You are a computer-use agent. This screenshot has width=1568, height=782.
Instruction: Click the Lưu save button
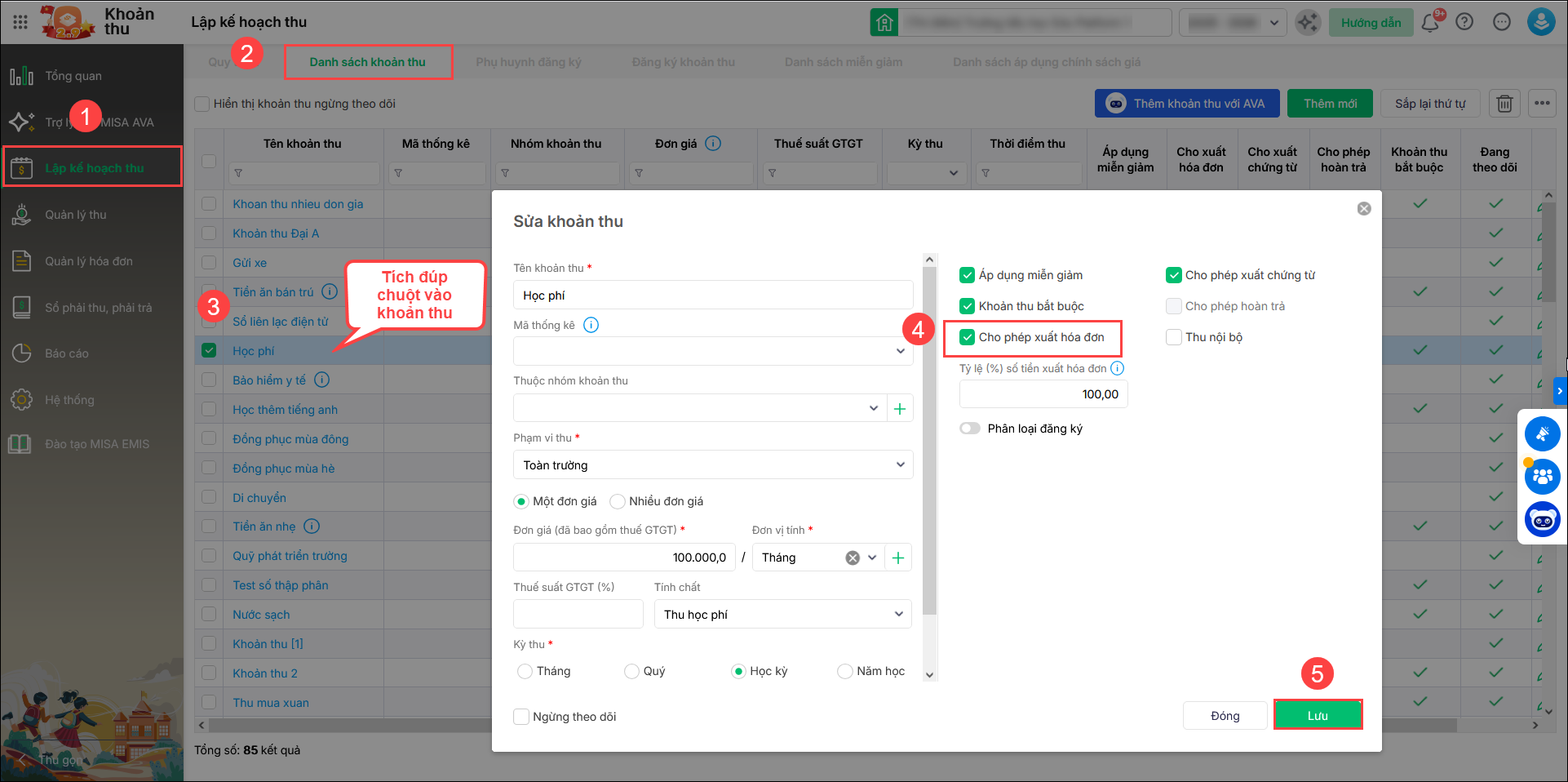(1317, 715)
